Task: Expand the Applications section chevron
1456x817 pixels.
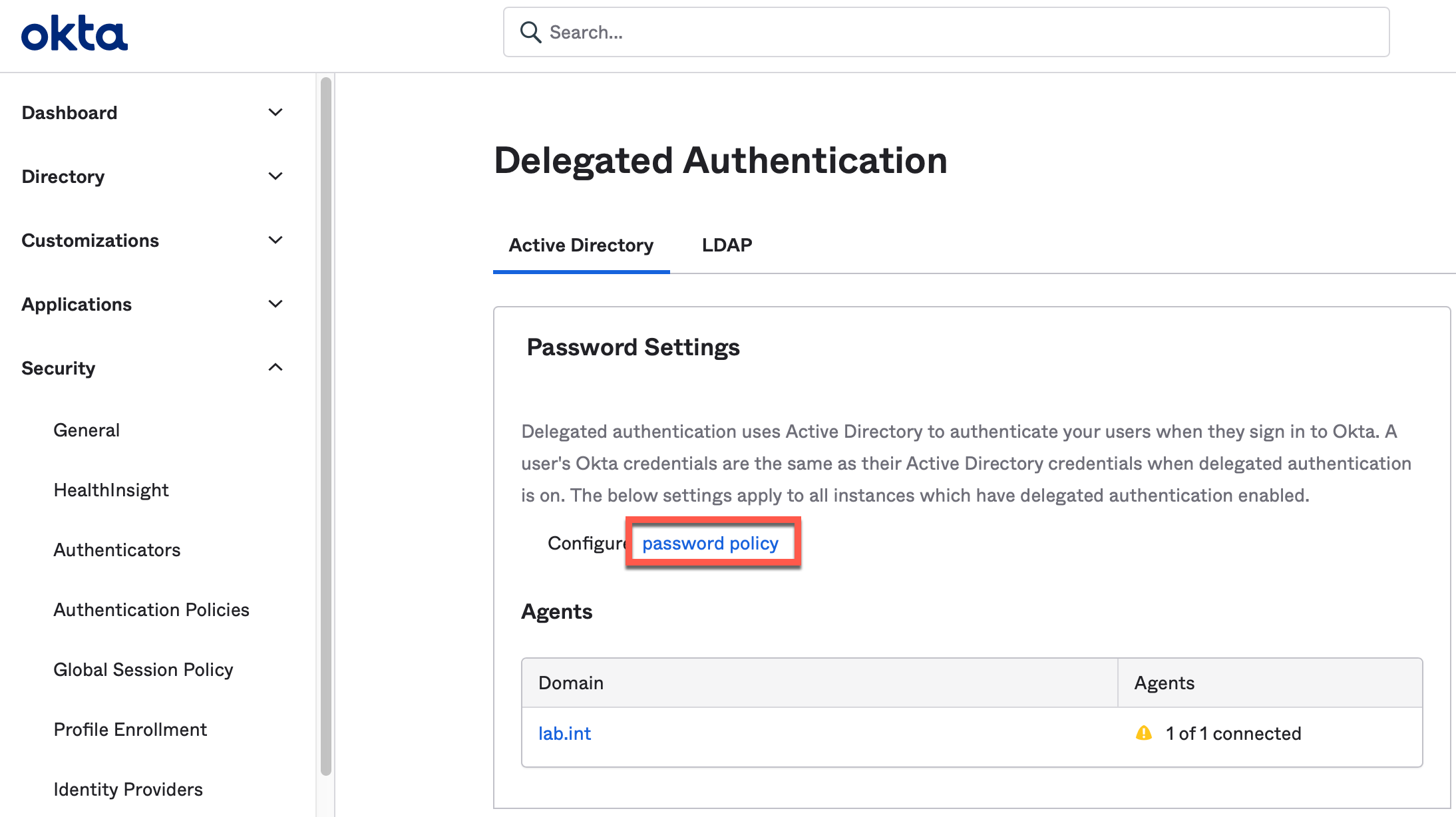Action: point(275,304)
